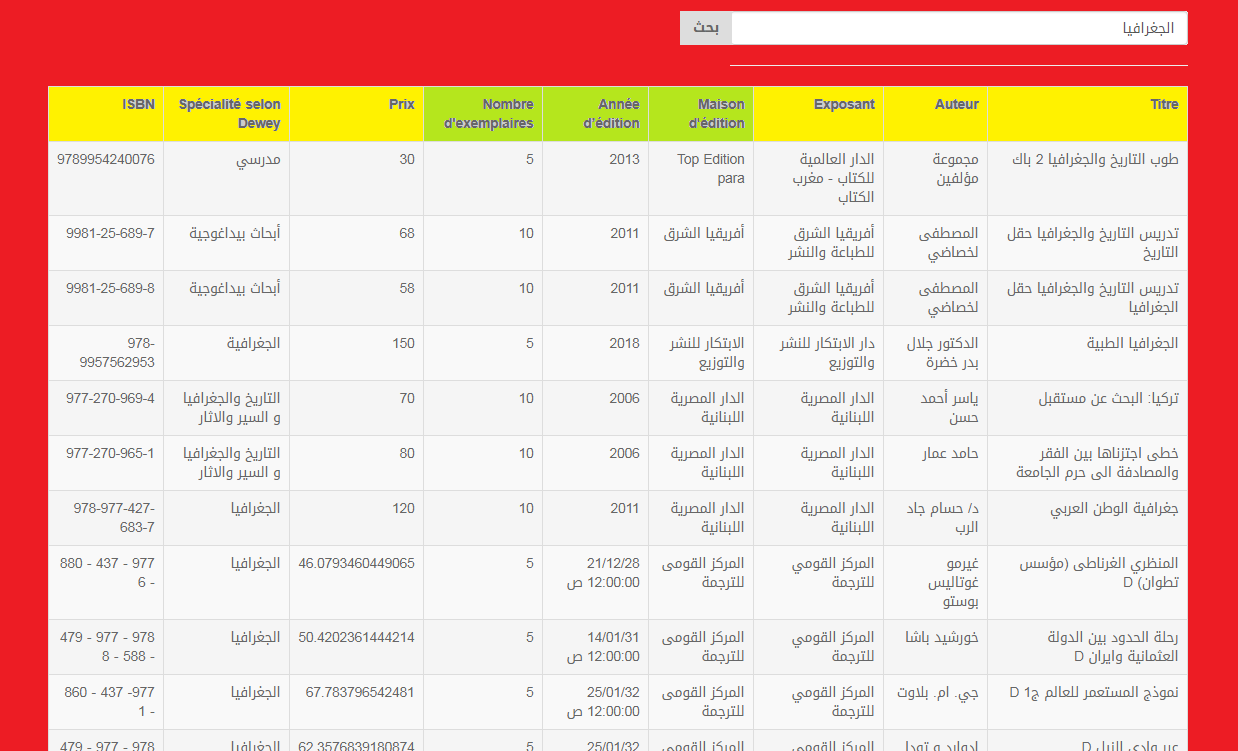Focus the search field containing الجغرافيا

(959, 28)
